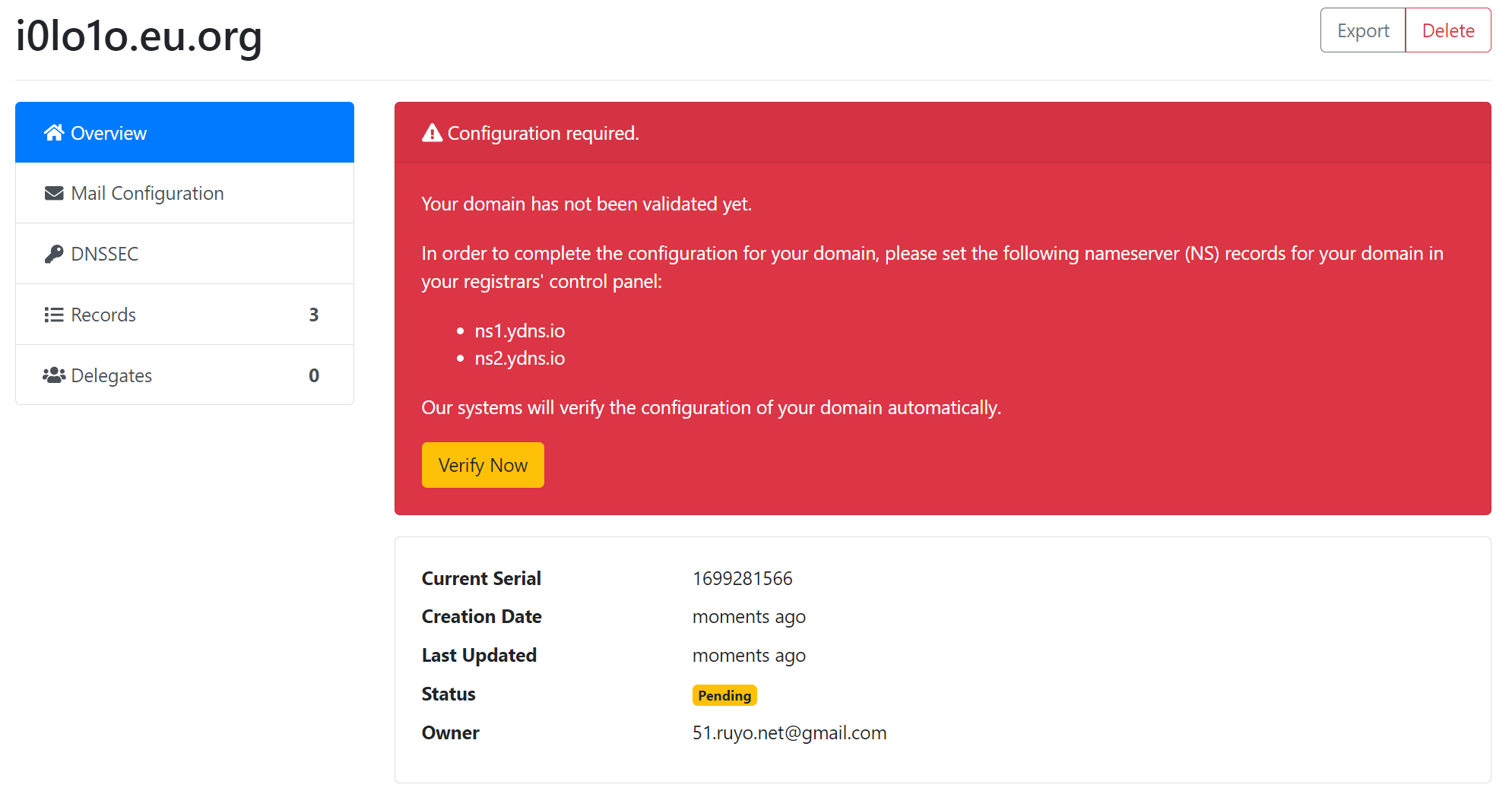The width and height of the screenshot is (1512, 794).
Task: Open the Mail Configuration section
Action: click(147, 194)
